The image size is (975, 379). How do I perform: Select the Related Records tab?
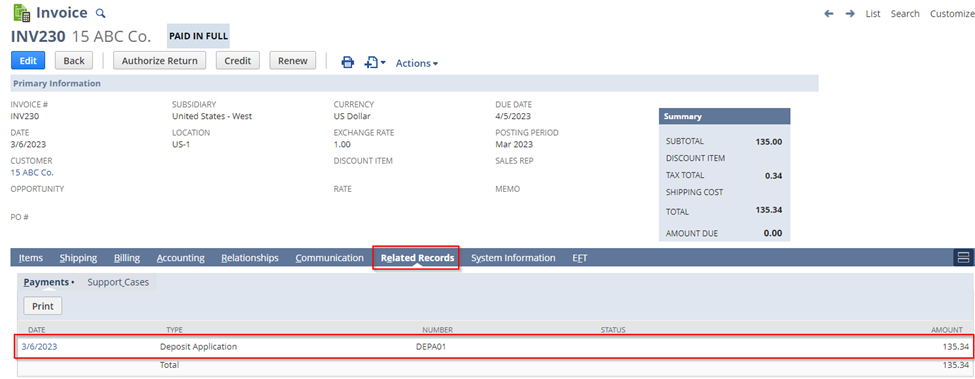pos(417,258)
